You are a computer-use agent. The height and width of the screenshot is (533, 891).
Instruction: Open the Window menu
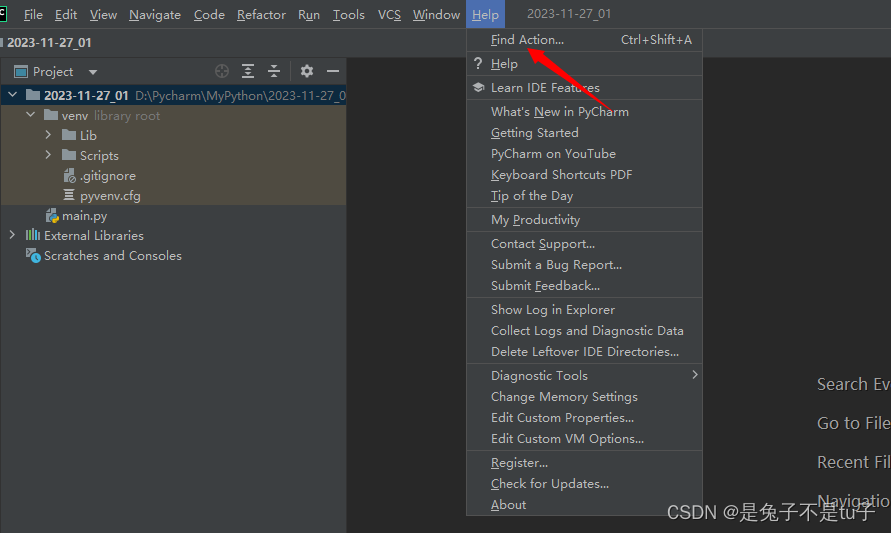click(436, 15)
